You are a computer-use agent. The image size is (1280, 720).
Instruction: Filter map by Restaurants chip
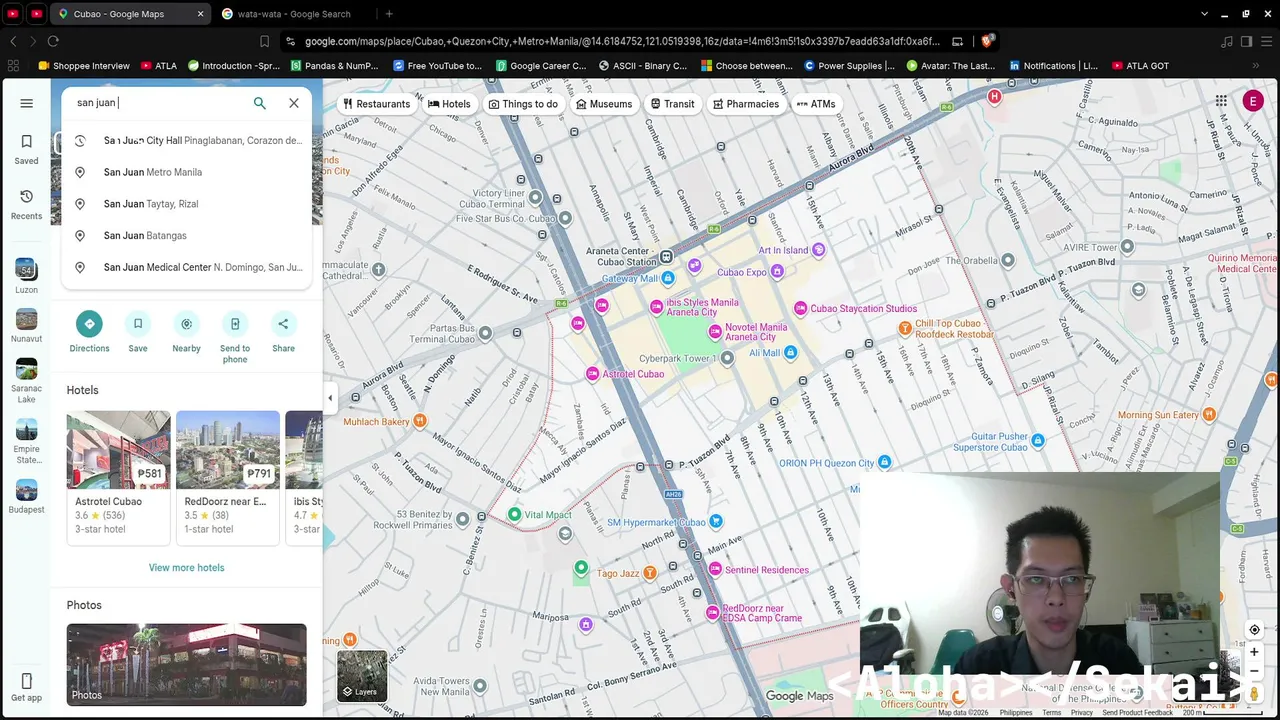coord(376,104)
